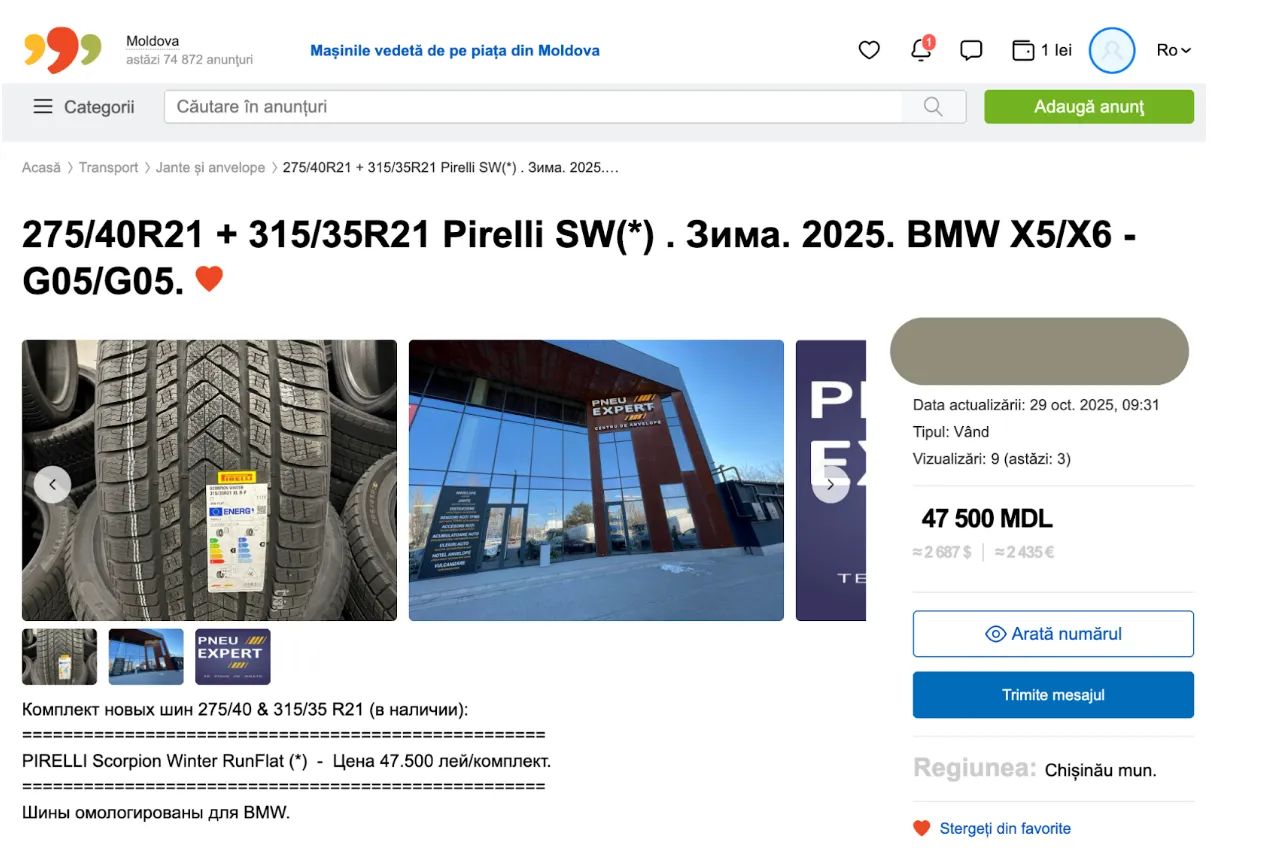Open the wallet balance 1 lei
Viewport: 1270px width, 856px height.
click(x=1042, y=50)
